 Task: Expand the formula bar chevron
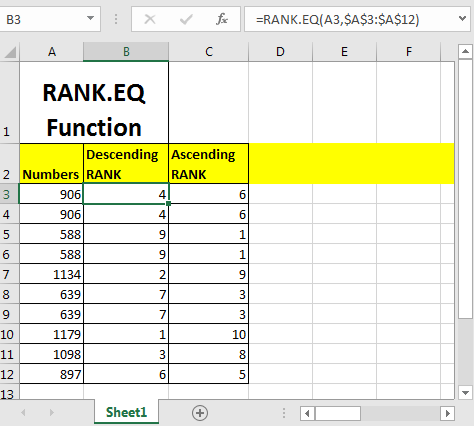pos(462,18)
